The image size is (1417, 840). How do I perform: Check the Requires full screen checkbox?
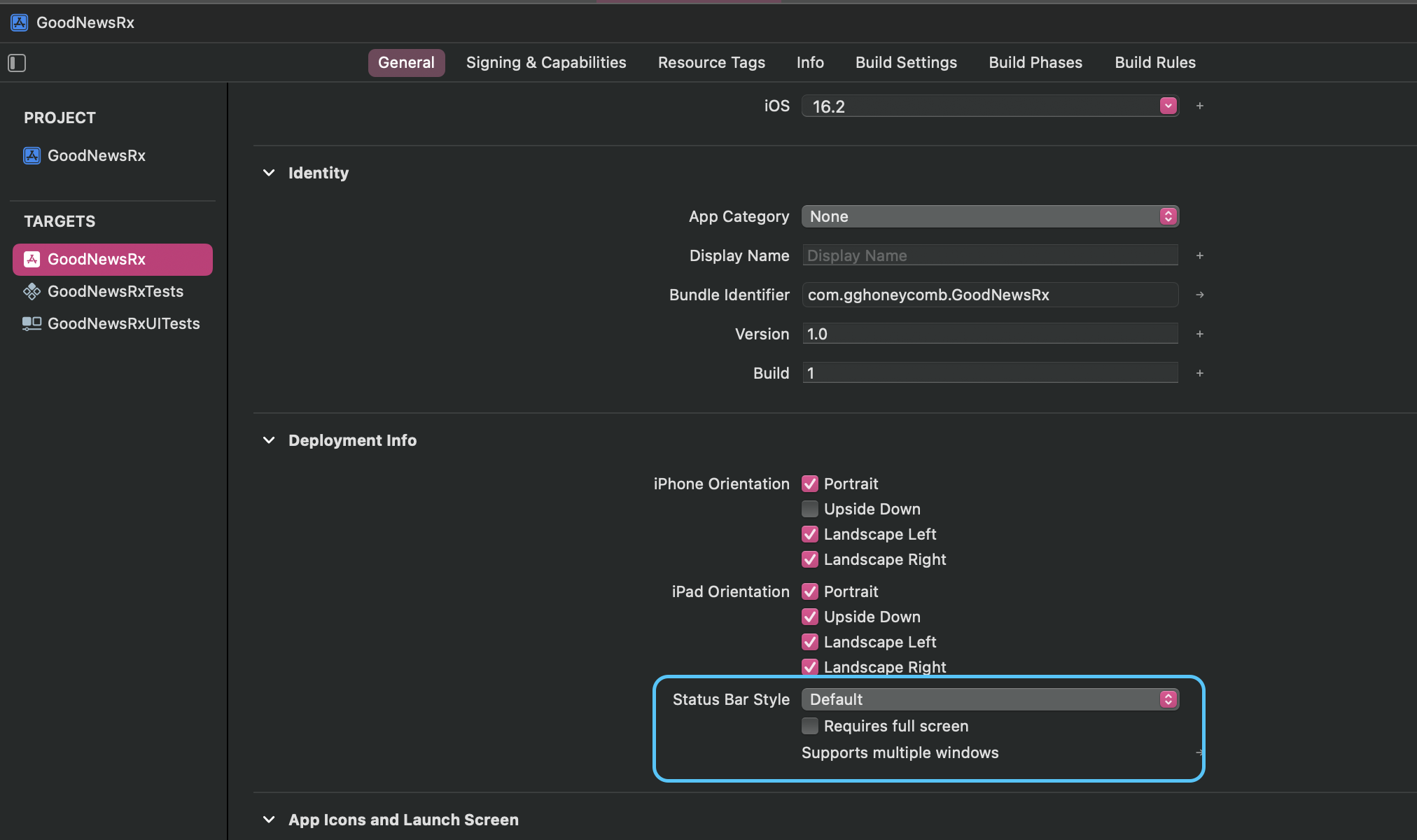point(810,726)
